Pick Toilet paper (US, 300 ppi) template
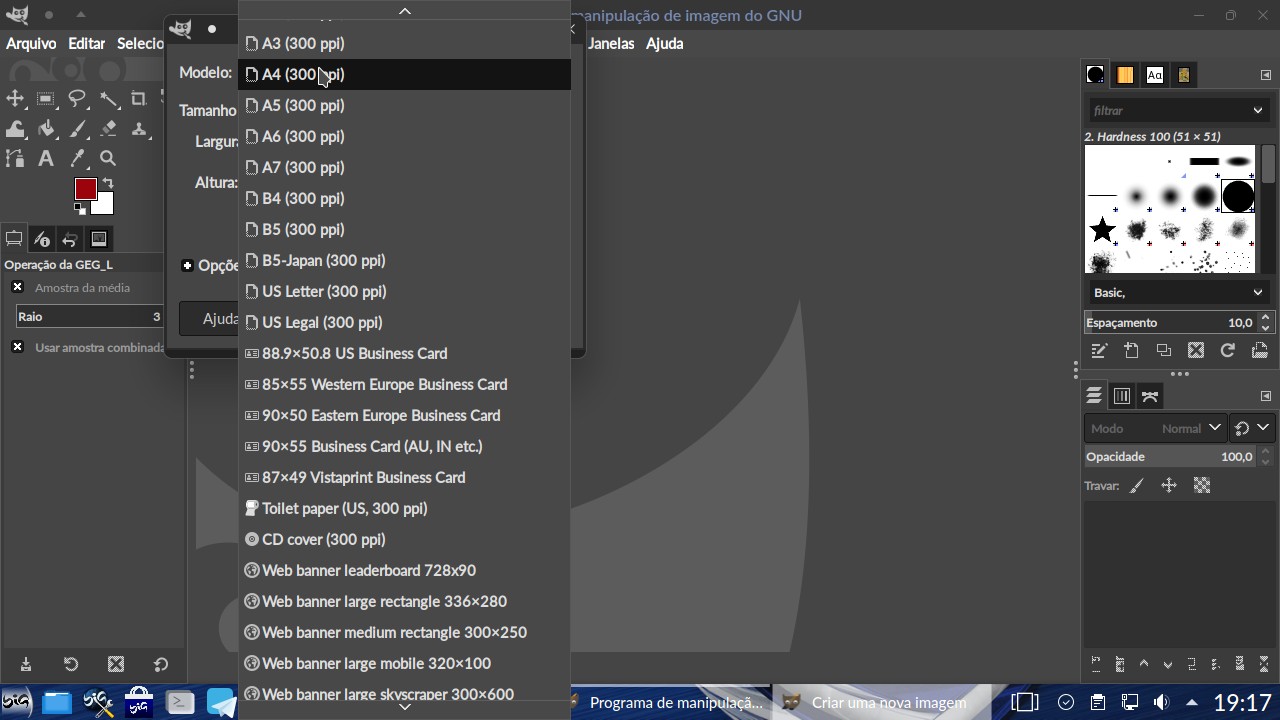Image resolution: width=1280 pixels, height=720 pixels. point(404,508)
